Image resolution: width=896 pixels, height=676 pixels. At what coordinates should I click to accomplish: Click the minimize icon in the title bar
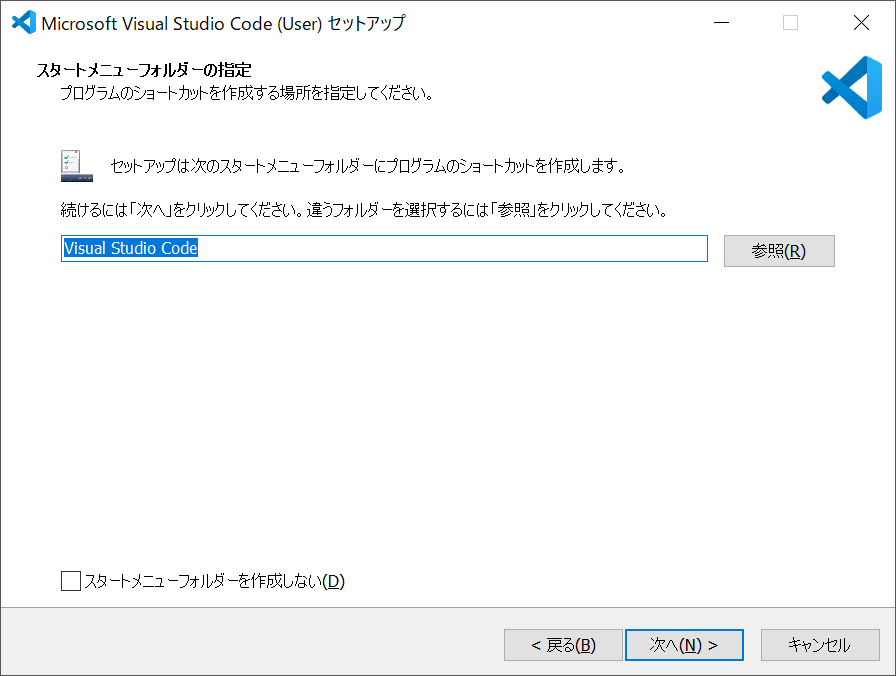point(722,22)
